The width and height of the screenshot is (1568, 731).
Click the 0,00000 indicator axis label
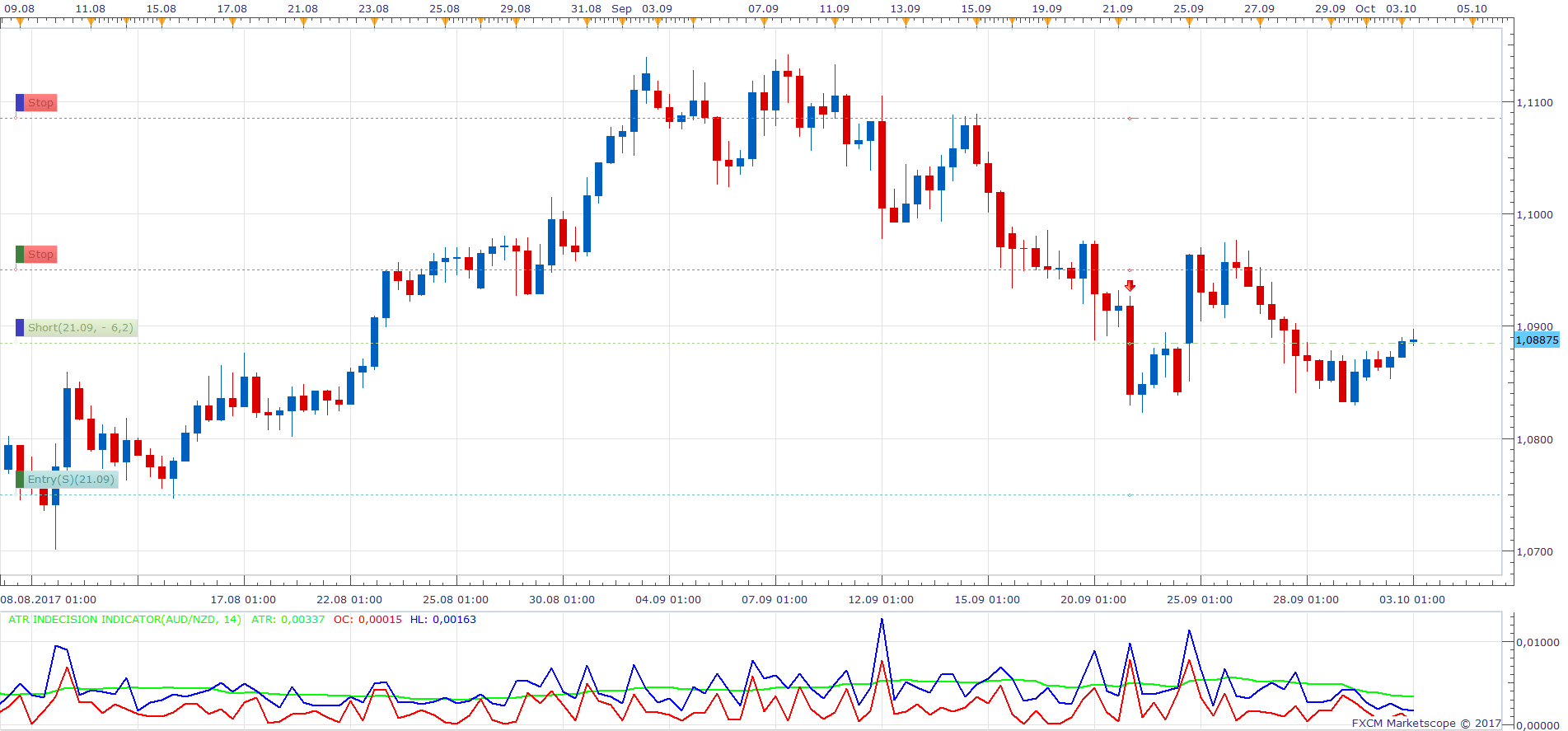(1538, 725)
